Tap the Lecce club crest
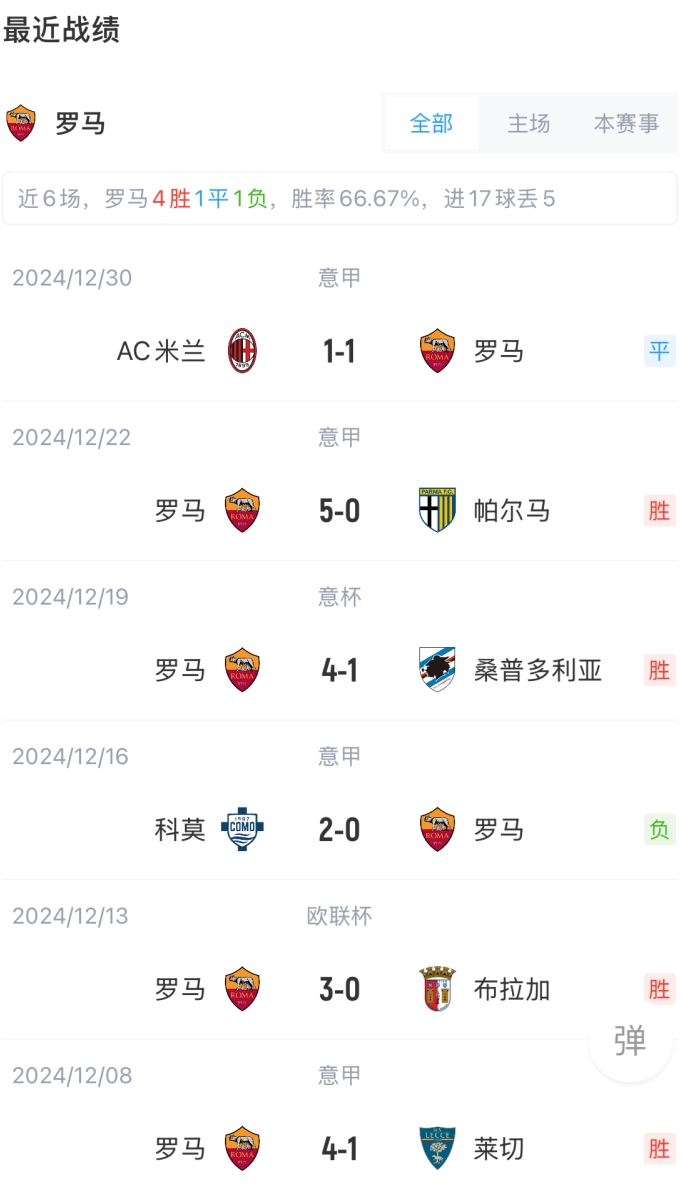683x1194 pixels. [437, 1149]
